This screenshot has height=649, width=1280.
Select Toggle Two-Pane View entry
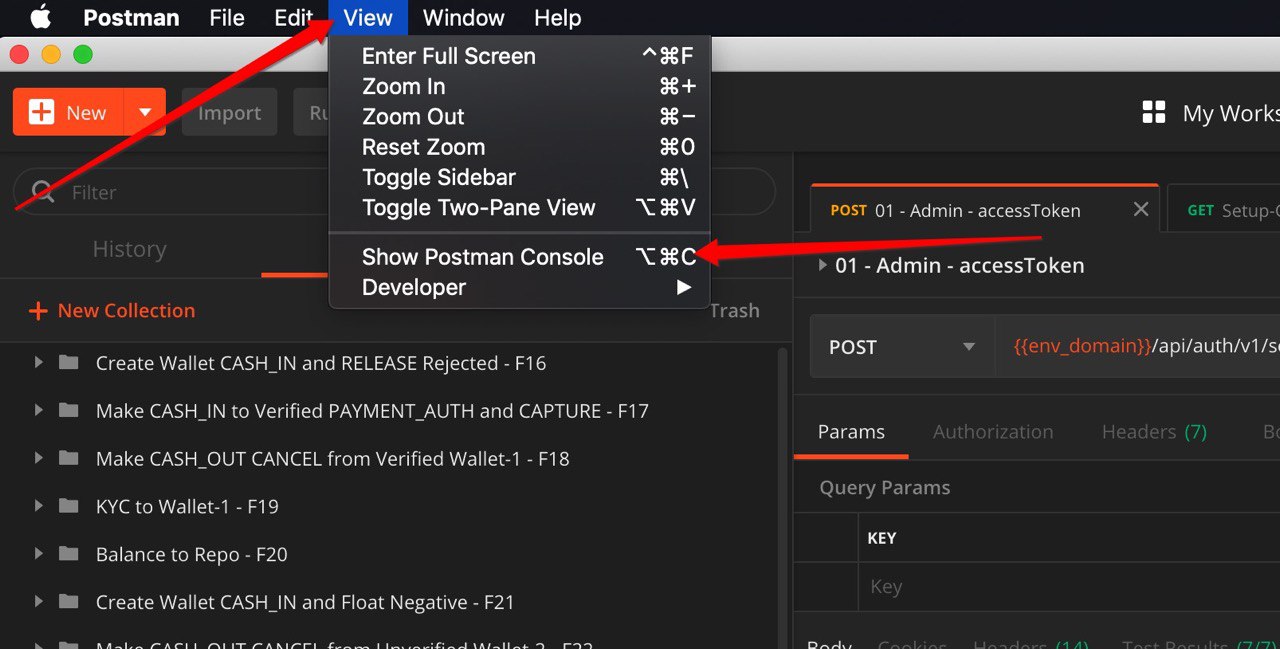coord(519,207)
